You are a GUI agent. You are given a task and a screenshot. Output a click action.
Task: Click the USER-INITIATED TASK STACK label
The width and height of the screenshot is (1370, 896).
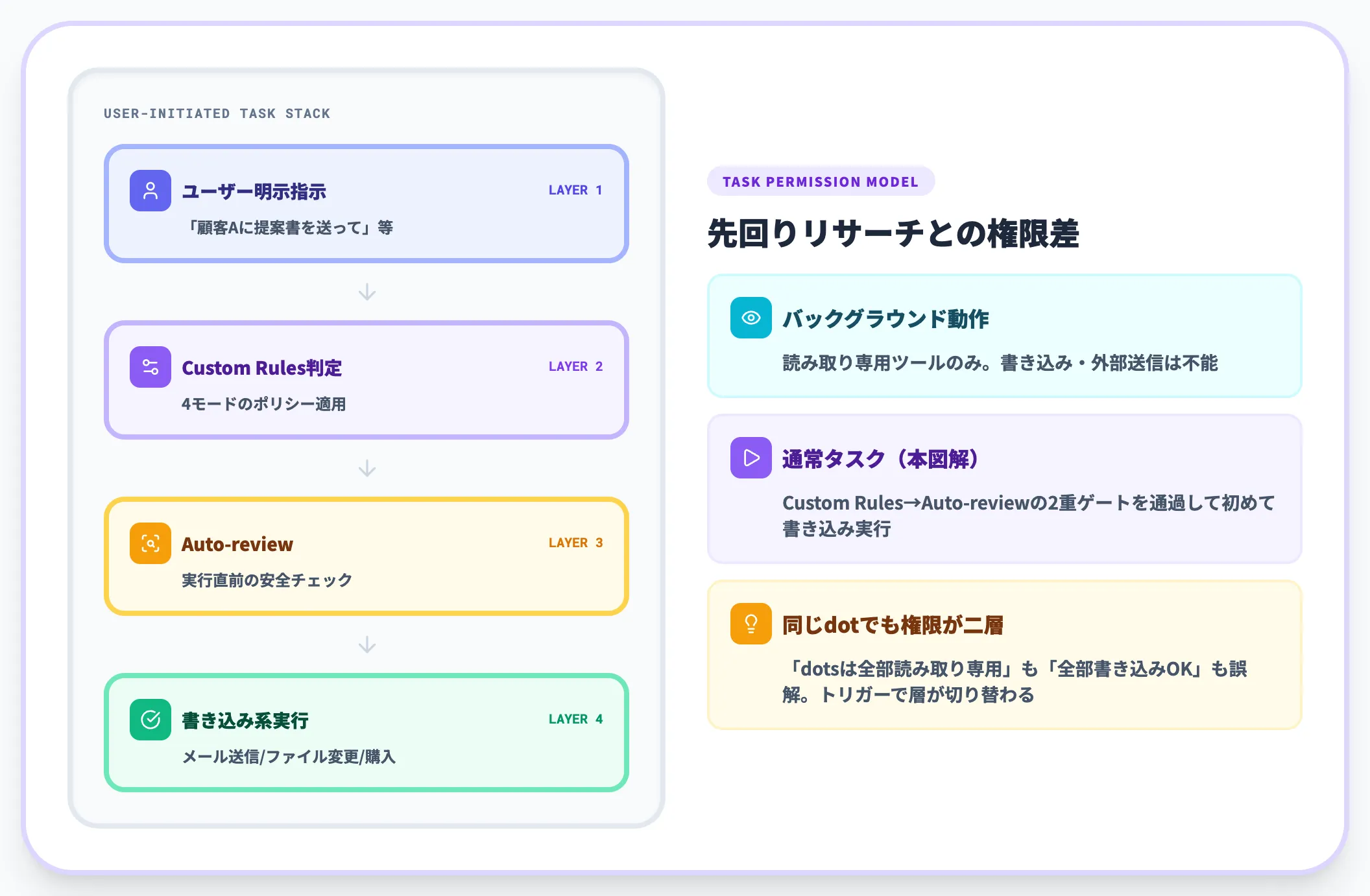(x=217, y=113)
